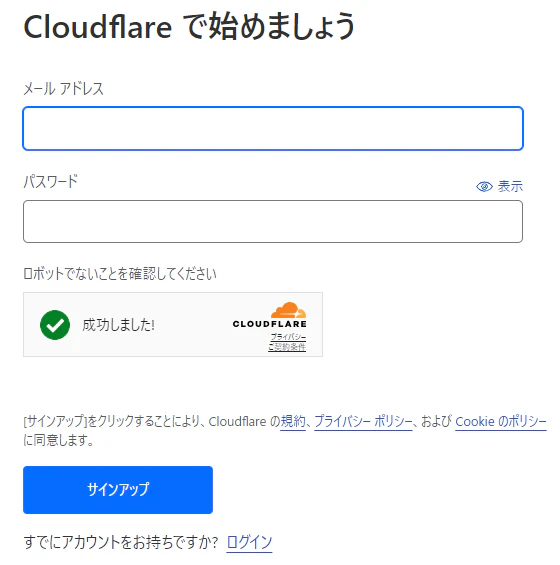Open ご契約条件 link in the verification widget
The width and height of the screenshot is (560, 565).
tap(287, 347)
